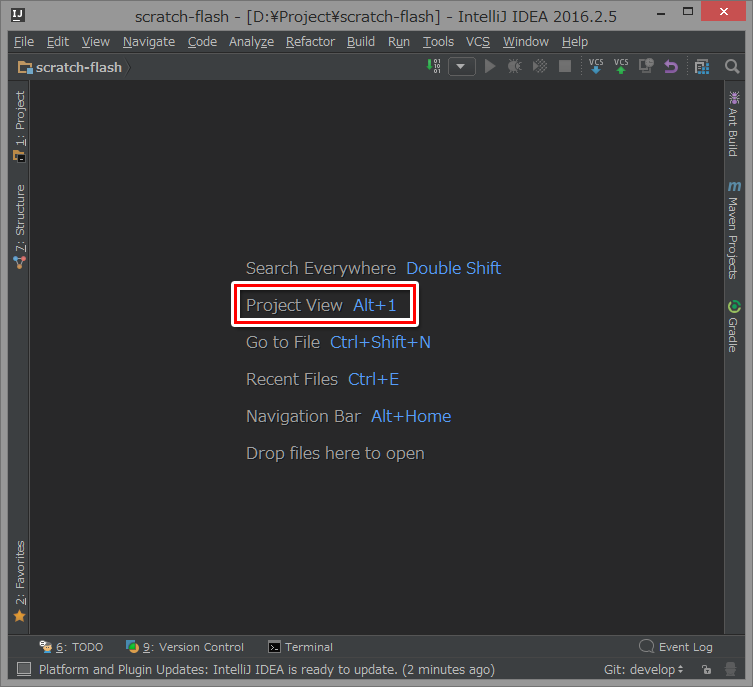Minimize the IntelliJ IDEA window
The image size is (753, 687).
661,13
